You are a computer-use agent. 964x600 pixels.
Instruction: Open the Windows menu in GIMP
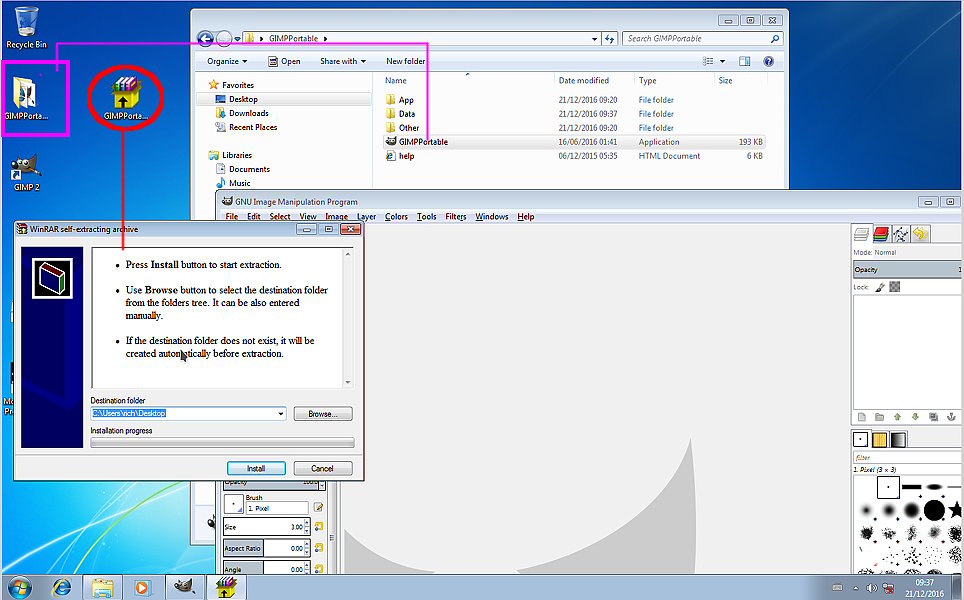(x=492, y=216)
